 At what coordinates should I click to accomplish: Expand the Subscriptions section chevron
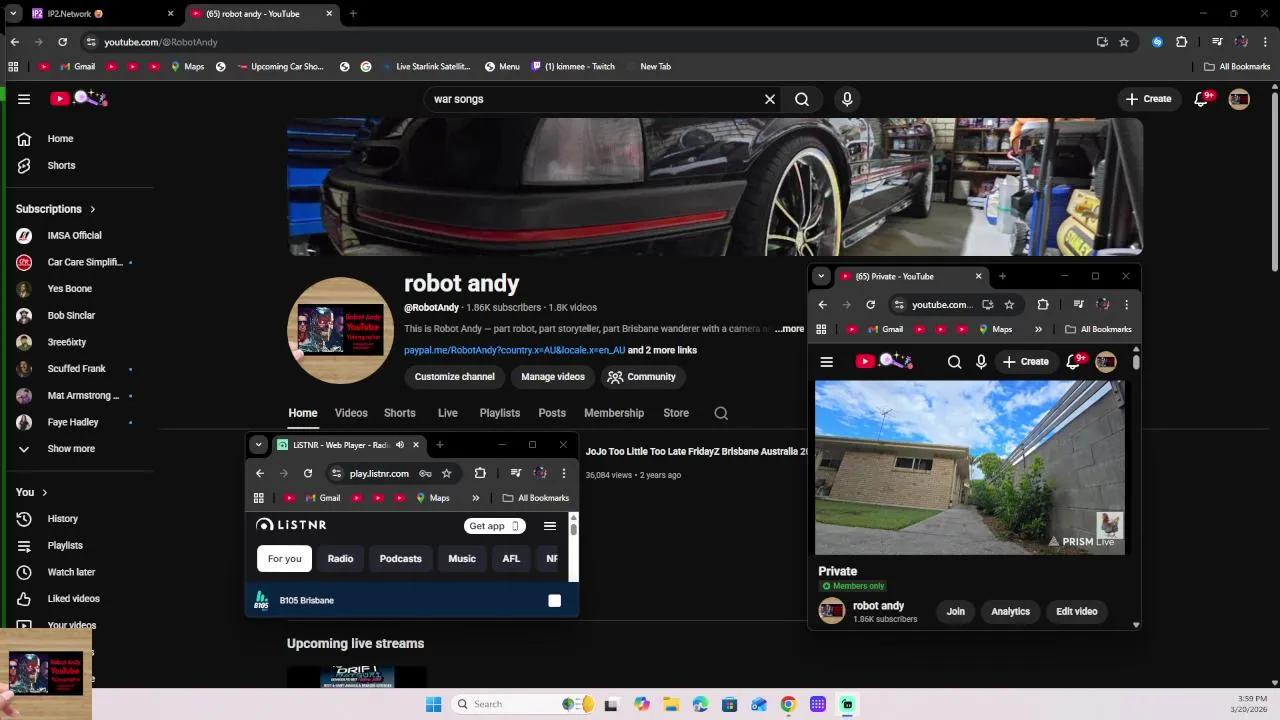click(x=93, y=209)
